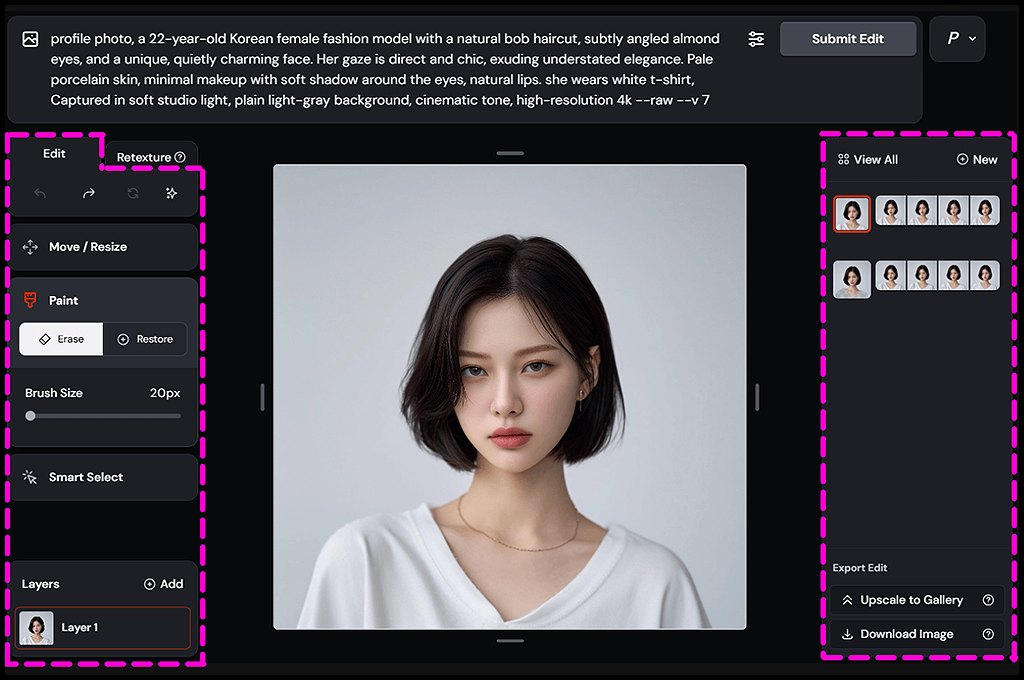Expand options under Upscale to Gallery
The height and width of the screenshot is (680, 1024).
pyautogui.click(x=990, y=600)
